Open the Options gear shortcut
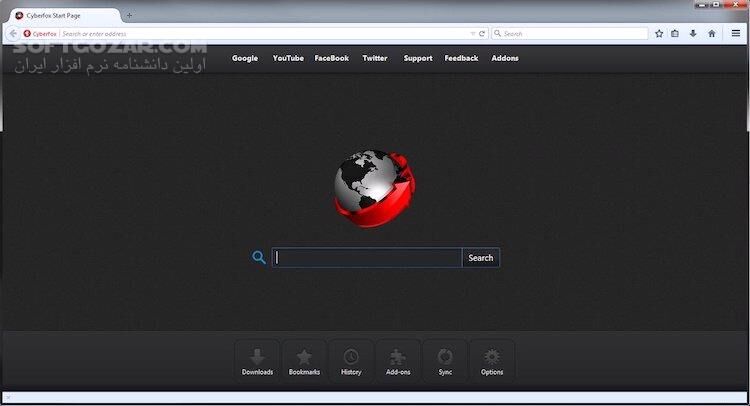The height and width of the screenshot is (406, 750). click(x=492, y=361)
